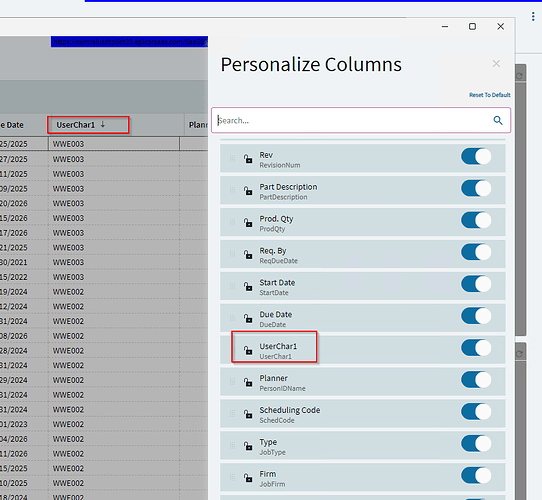Click the UserChar1 column header sort arrow
This screenshot has width=542, height=500.
pyautogui.click(x=103, y=124)
